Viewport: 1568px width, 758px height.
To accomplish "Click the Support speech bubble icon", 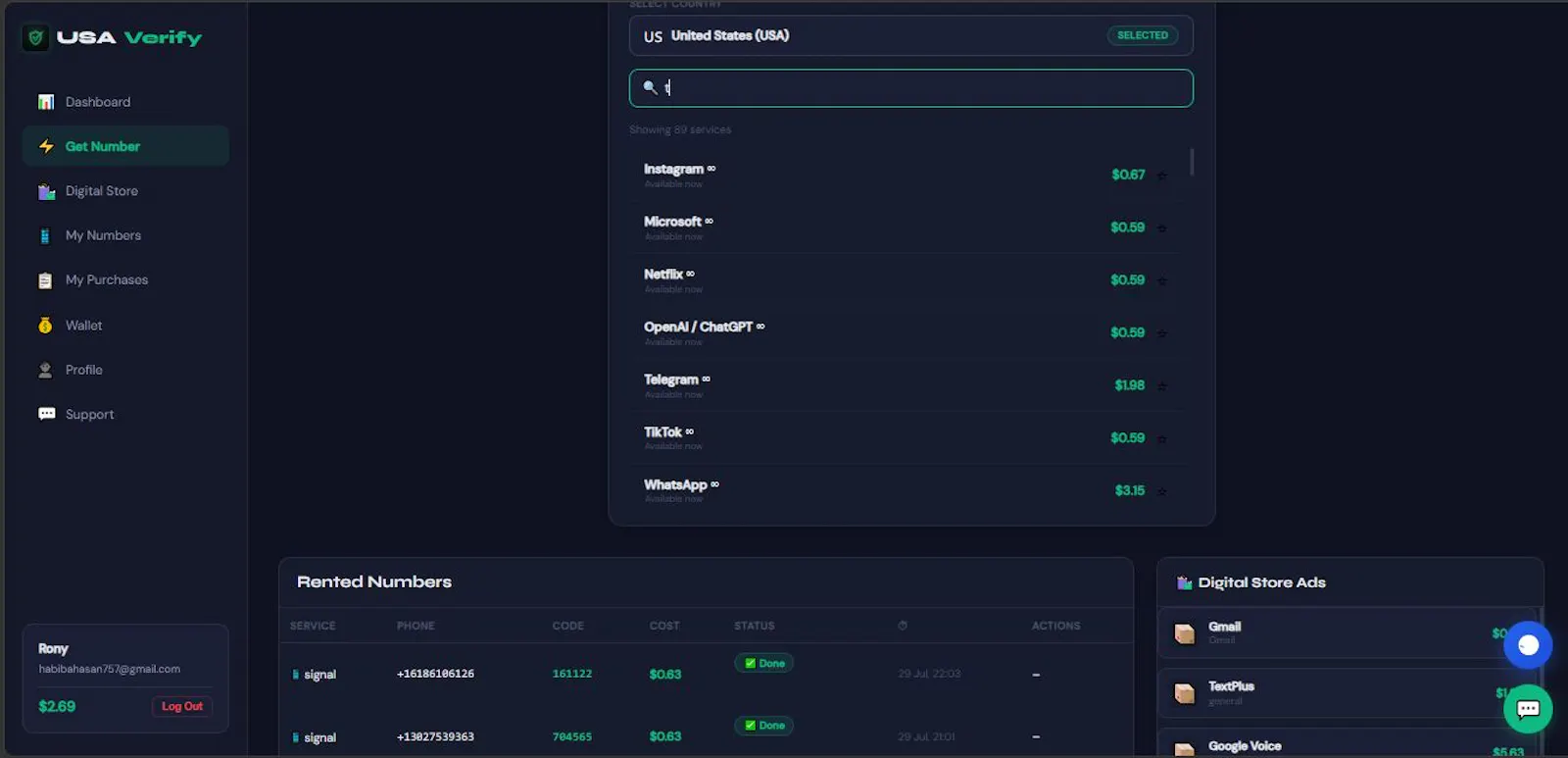I will pyautogui.click(x=46, y=414).
